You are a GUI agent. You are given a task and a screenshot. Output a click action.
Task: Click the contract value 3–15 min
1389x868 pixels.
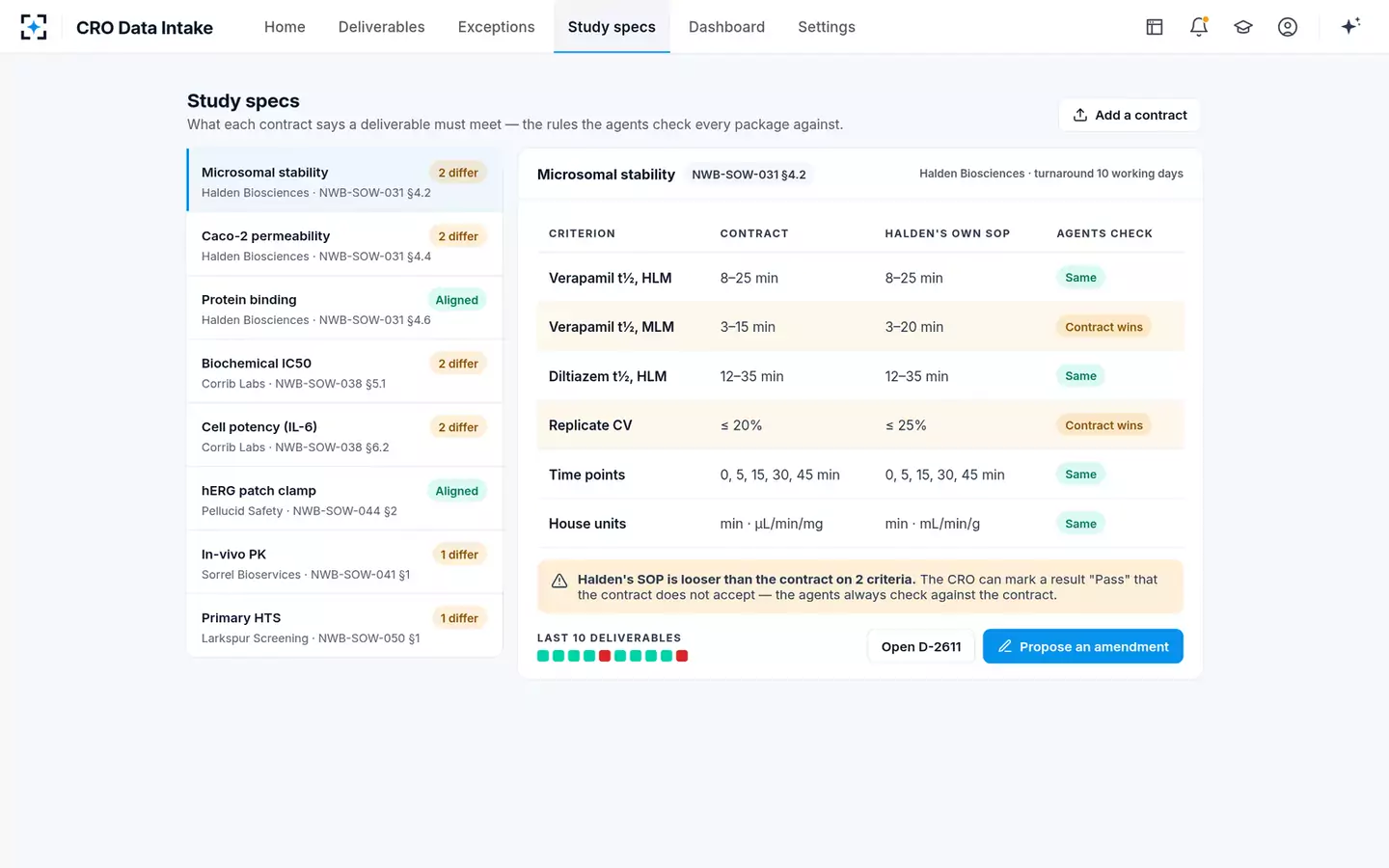[748, 327]
